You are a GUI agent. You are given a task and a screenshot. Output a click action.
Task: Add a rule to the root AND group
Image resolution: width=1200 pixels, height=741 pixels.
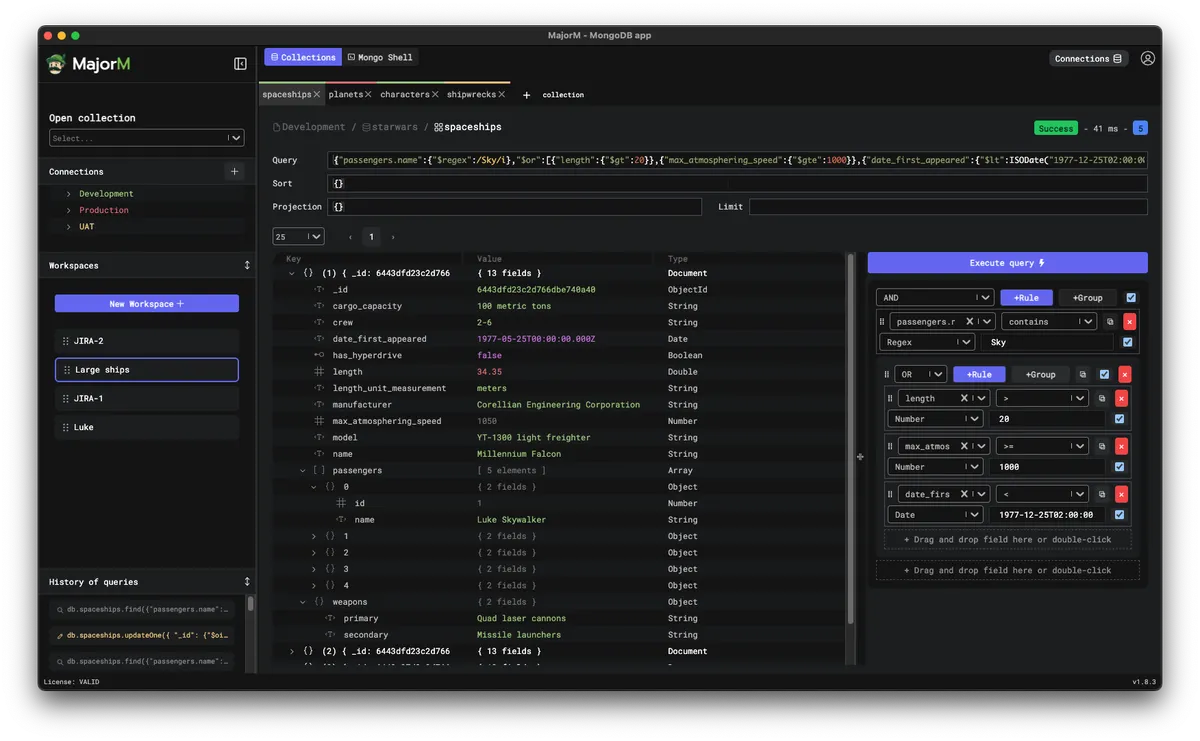click(x=1025, y=297)
